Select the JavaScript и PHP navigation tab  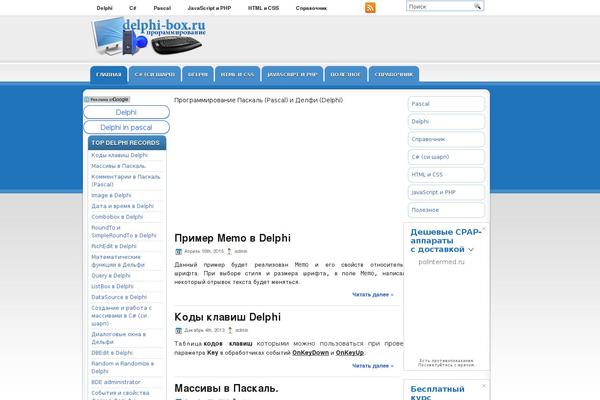coord(292,74)
